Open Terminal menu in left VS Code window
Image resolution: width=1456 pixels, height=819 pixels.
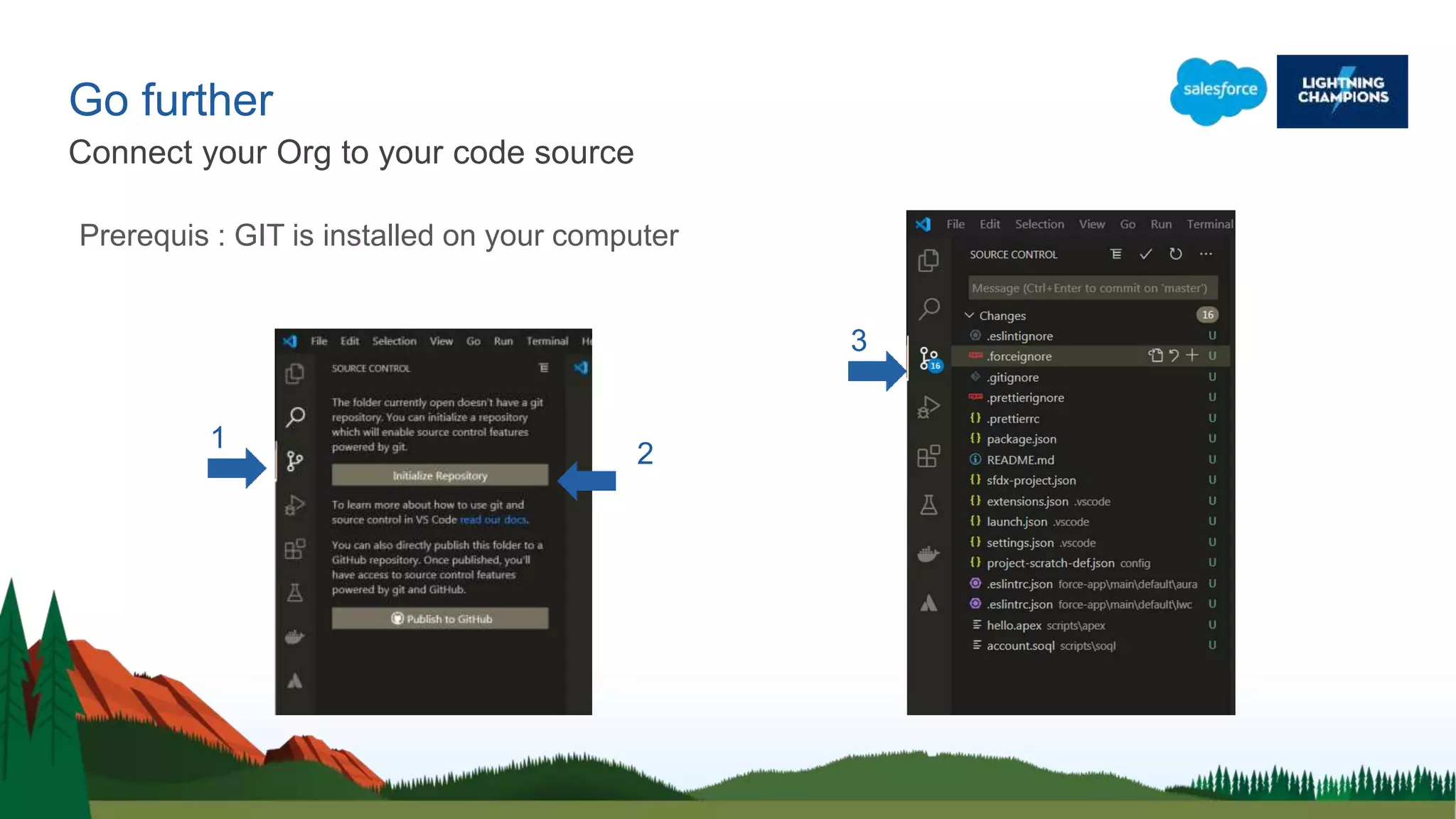[547, 341]
